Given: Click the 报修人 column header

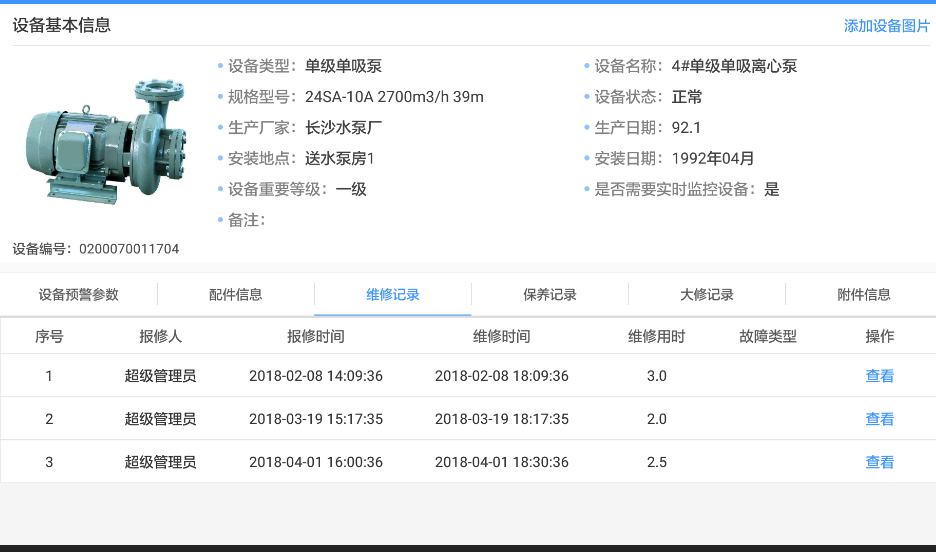Looking at the screenshot, I should pyautogui.click(x=161, y=337).
